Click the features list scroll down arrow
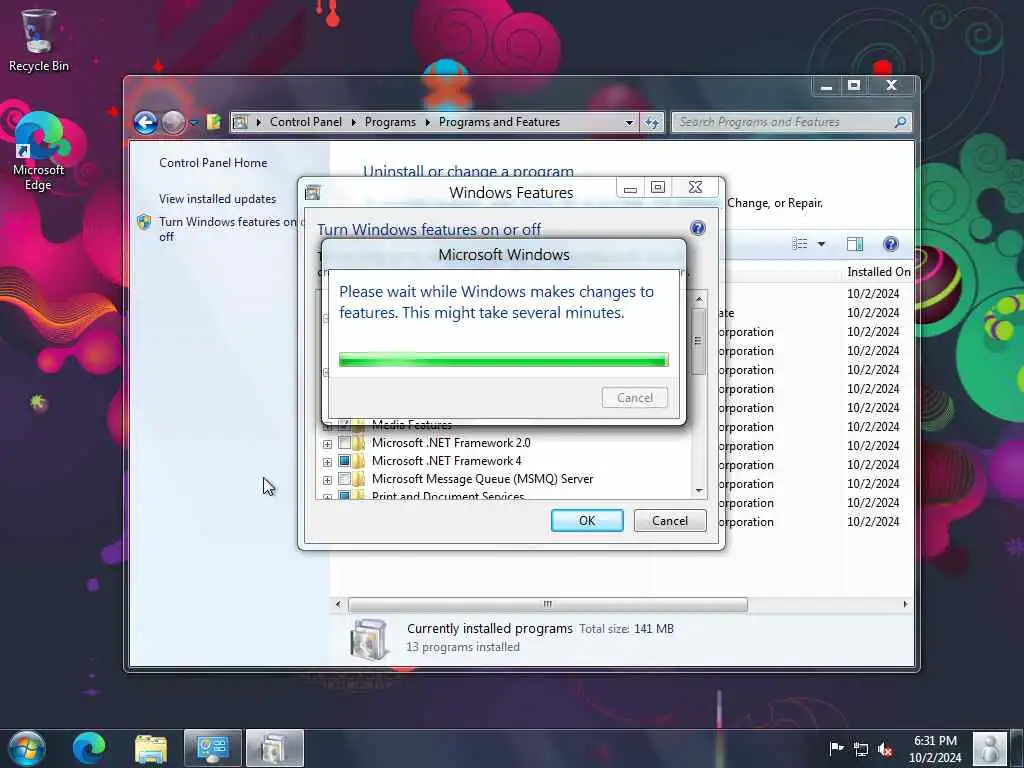The width and height of the screenshot is (1024, 768). (x=699, y=490)
